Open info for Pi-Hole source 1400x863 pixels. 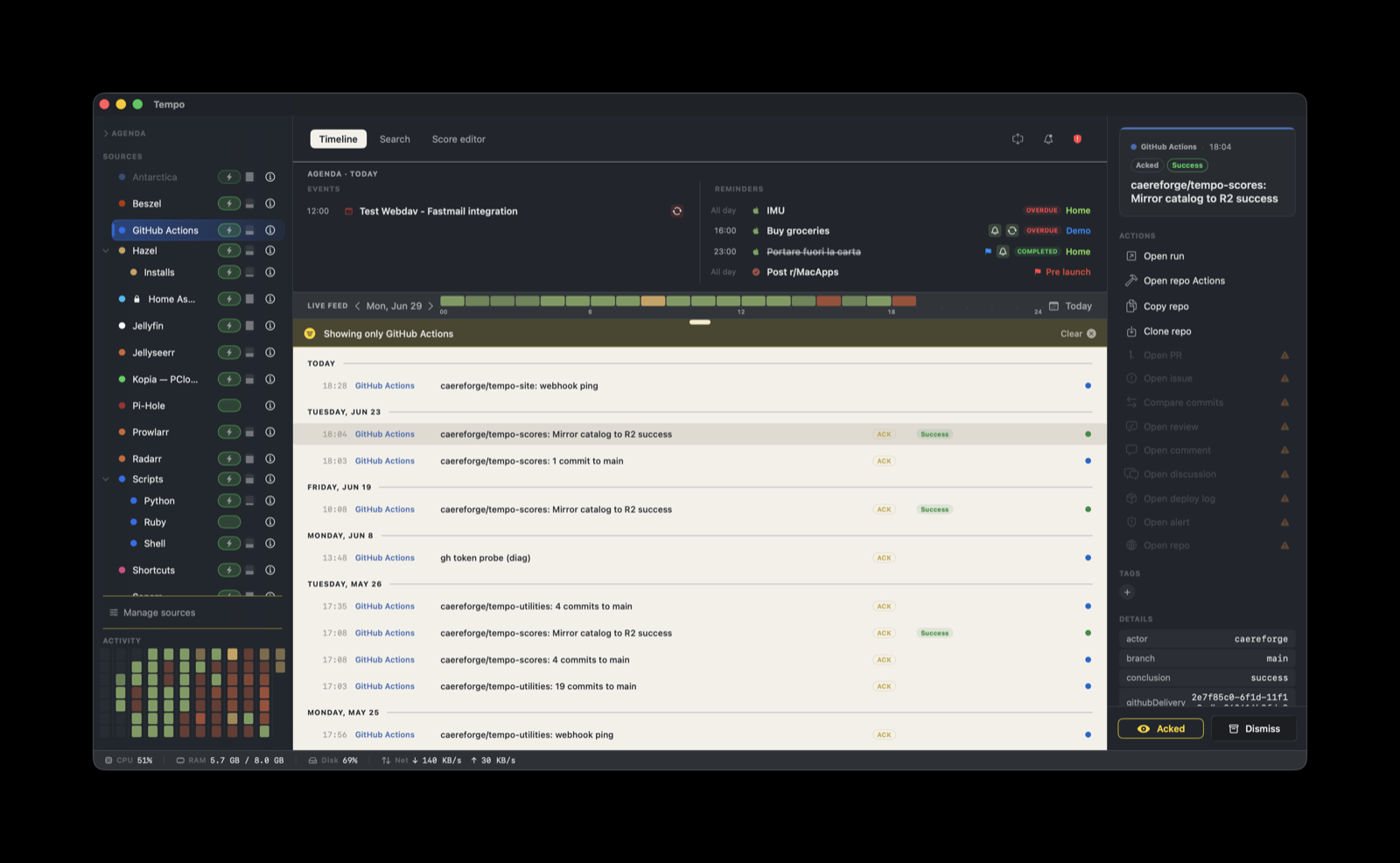[x=270, y=405]
